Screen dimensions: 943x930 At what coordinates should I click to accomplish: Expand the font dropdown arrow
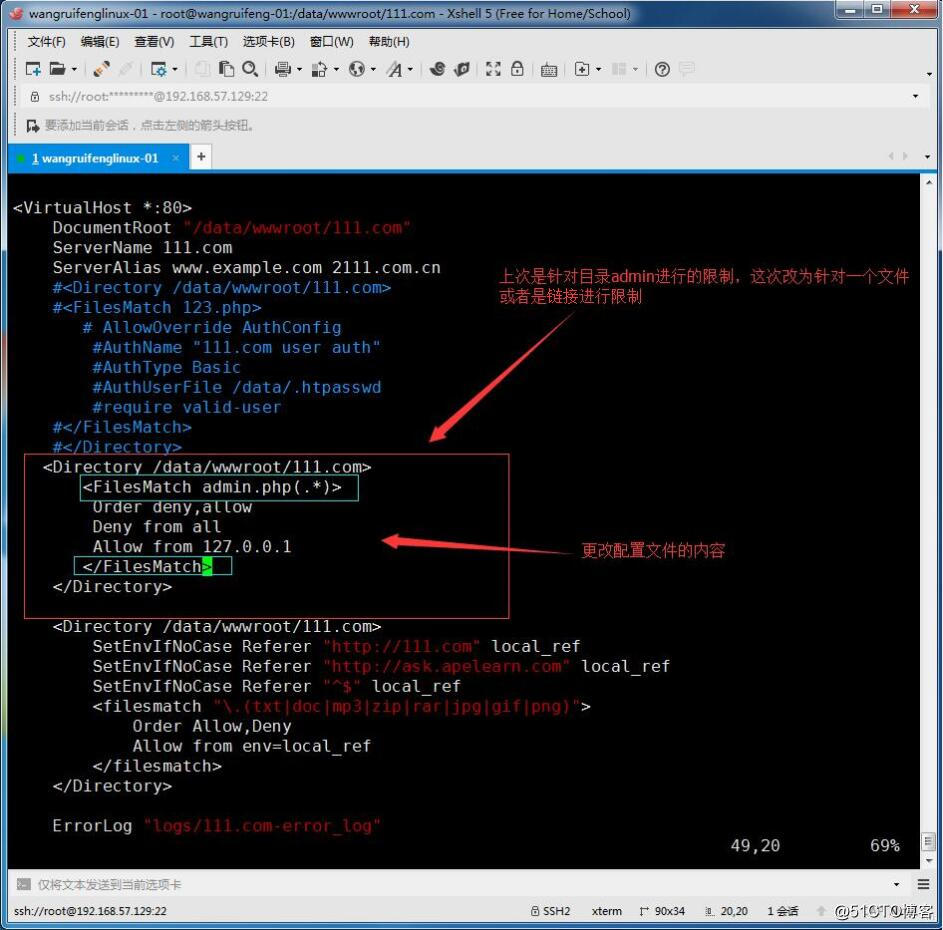click(411, 70)
